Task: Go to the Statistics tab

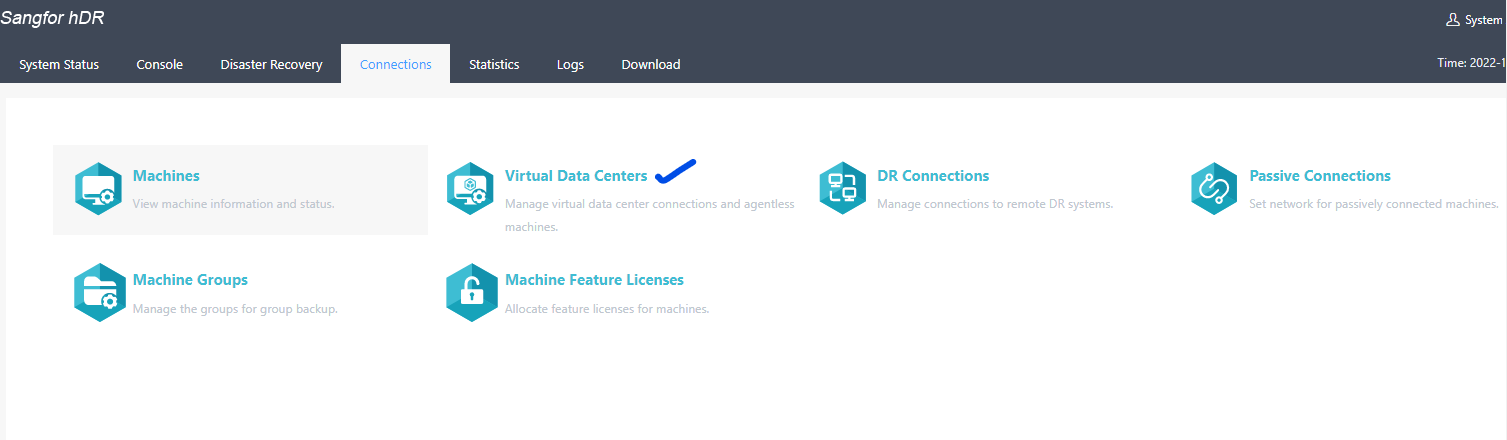Action: (x=494, y=64)
